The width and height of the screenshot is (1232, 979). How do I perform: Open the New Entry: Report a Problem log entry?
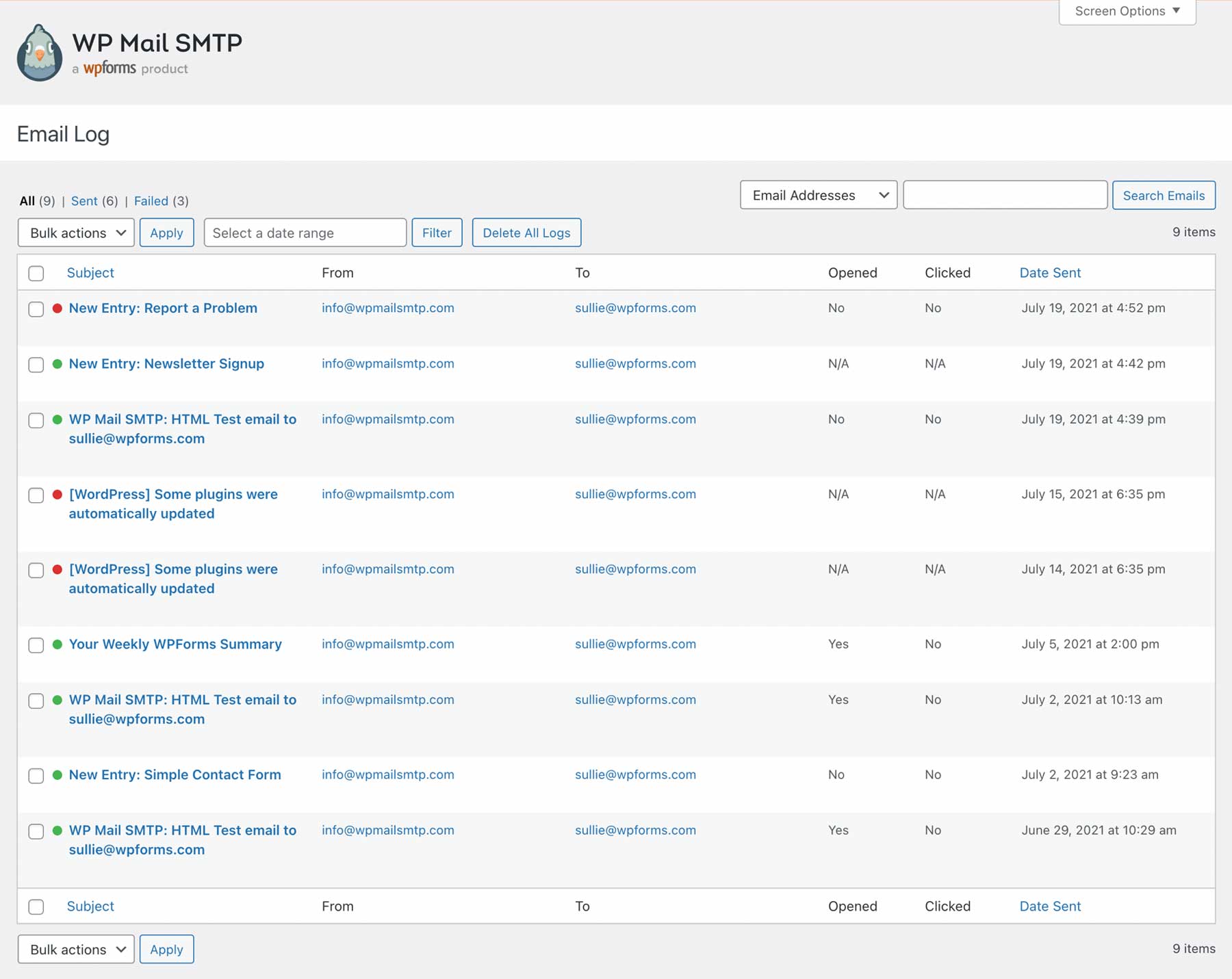[163, 309]
